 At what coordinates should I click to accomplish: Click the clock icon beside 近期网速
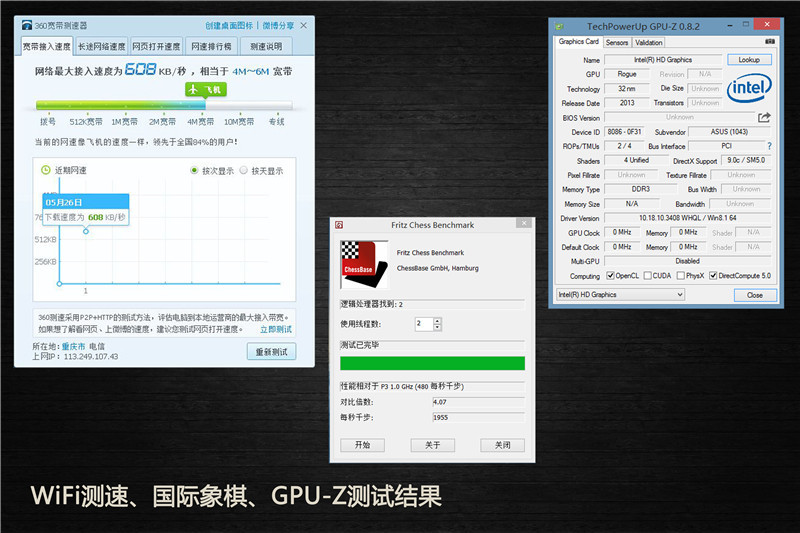pyautogui.click(x=45, y=170)
